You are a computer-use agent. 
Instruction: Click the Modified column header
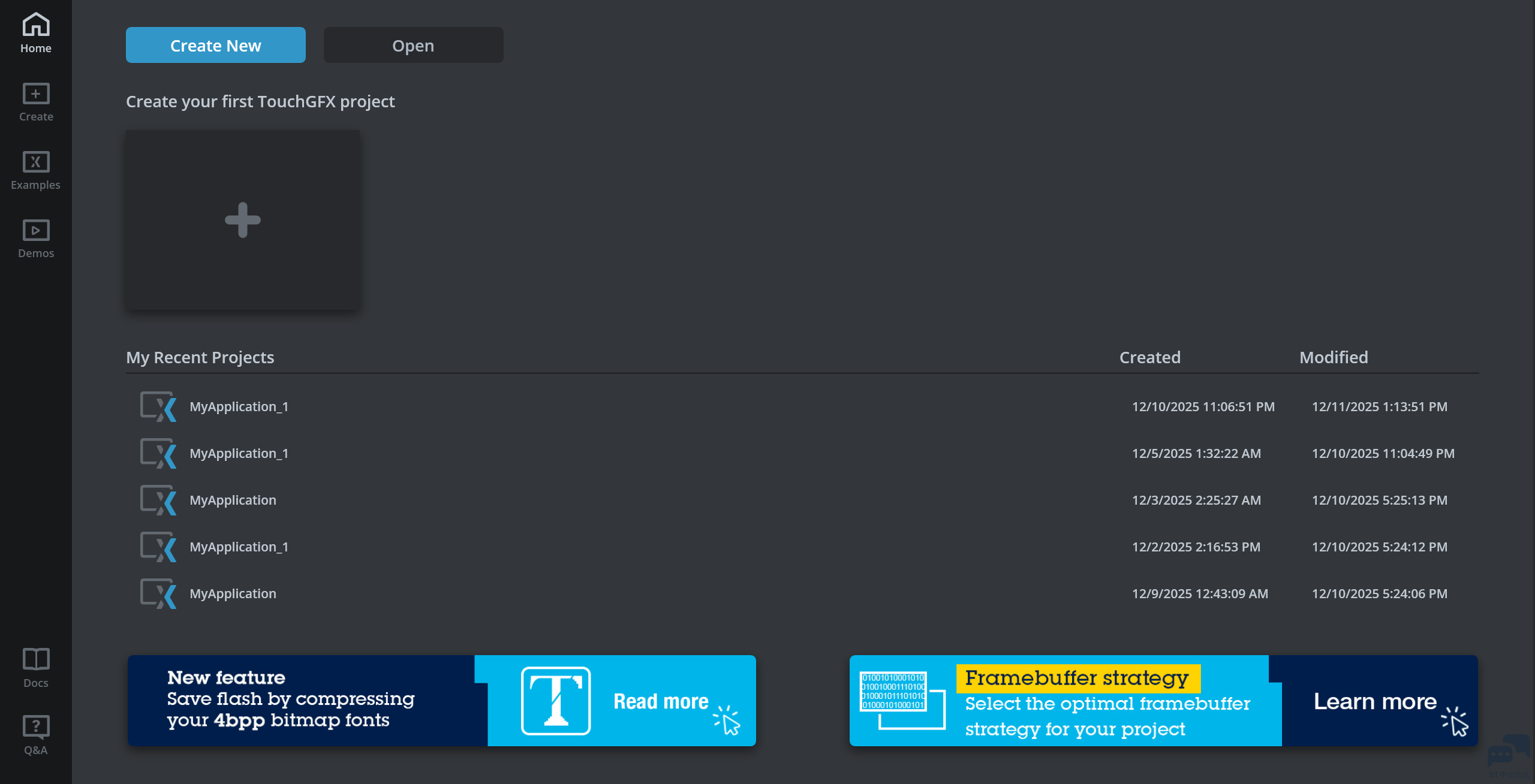coord(1334,357)
